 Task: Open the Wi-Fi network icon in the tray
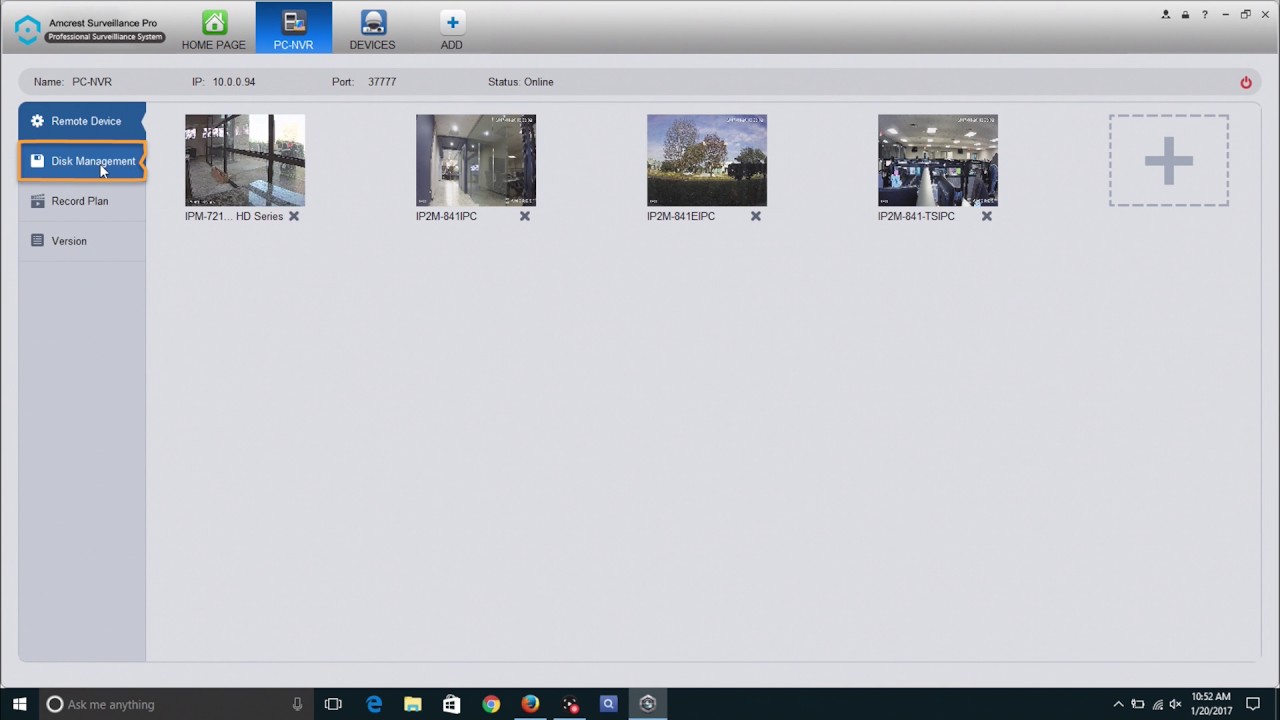[1157, 704]
